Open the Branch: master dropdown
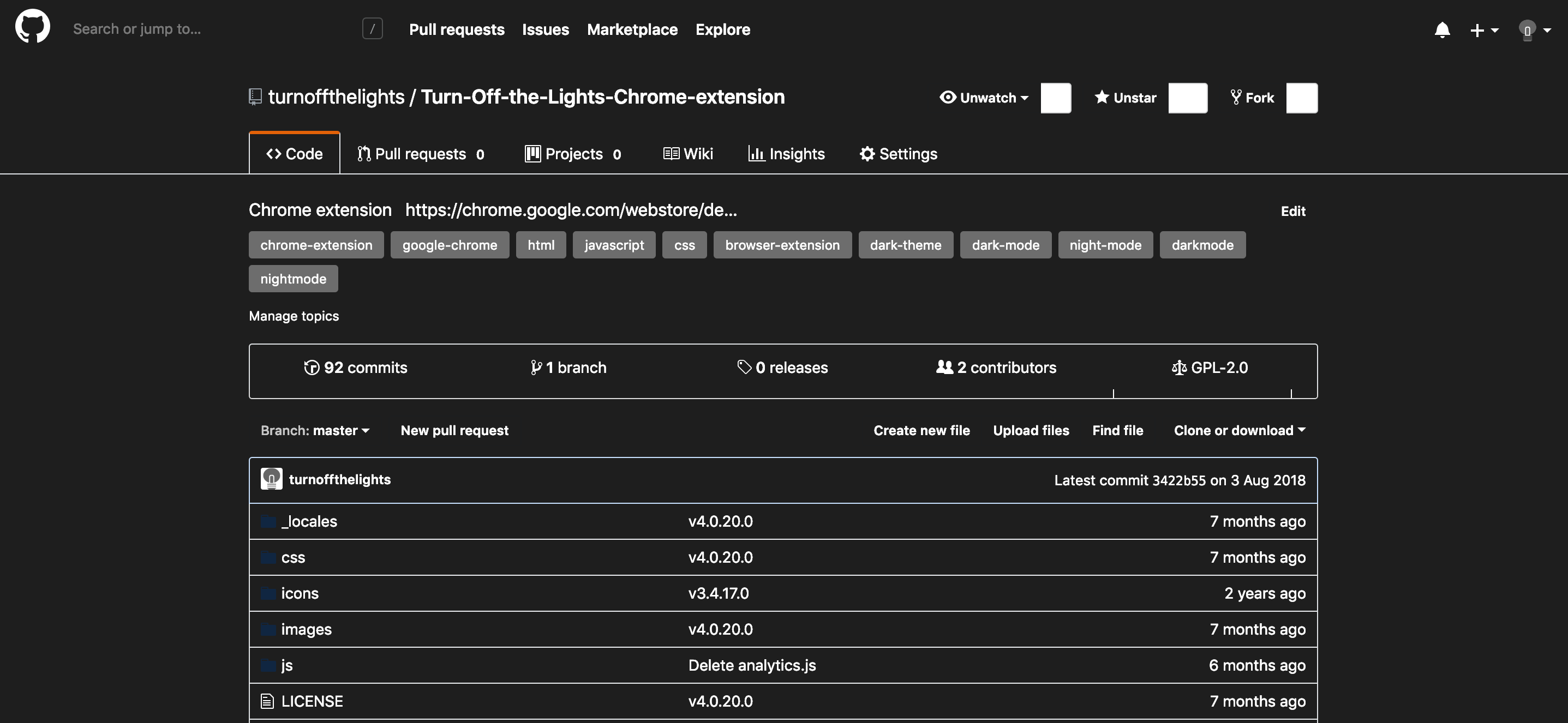 coord(315,430)
